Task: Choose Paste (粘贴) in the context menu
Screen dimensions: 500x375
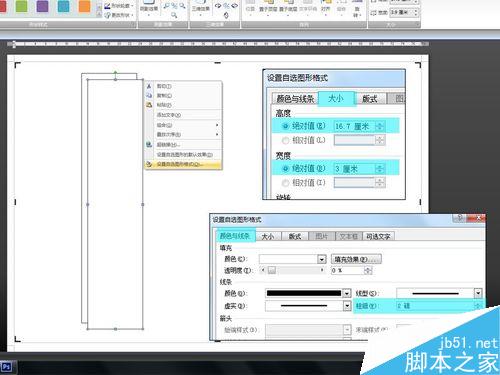Action: (184, 105)
